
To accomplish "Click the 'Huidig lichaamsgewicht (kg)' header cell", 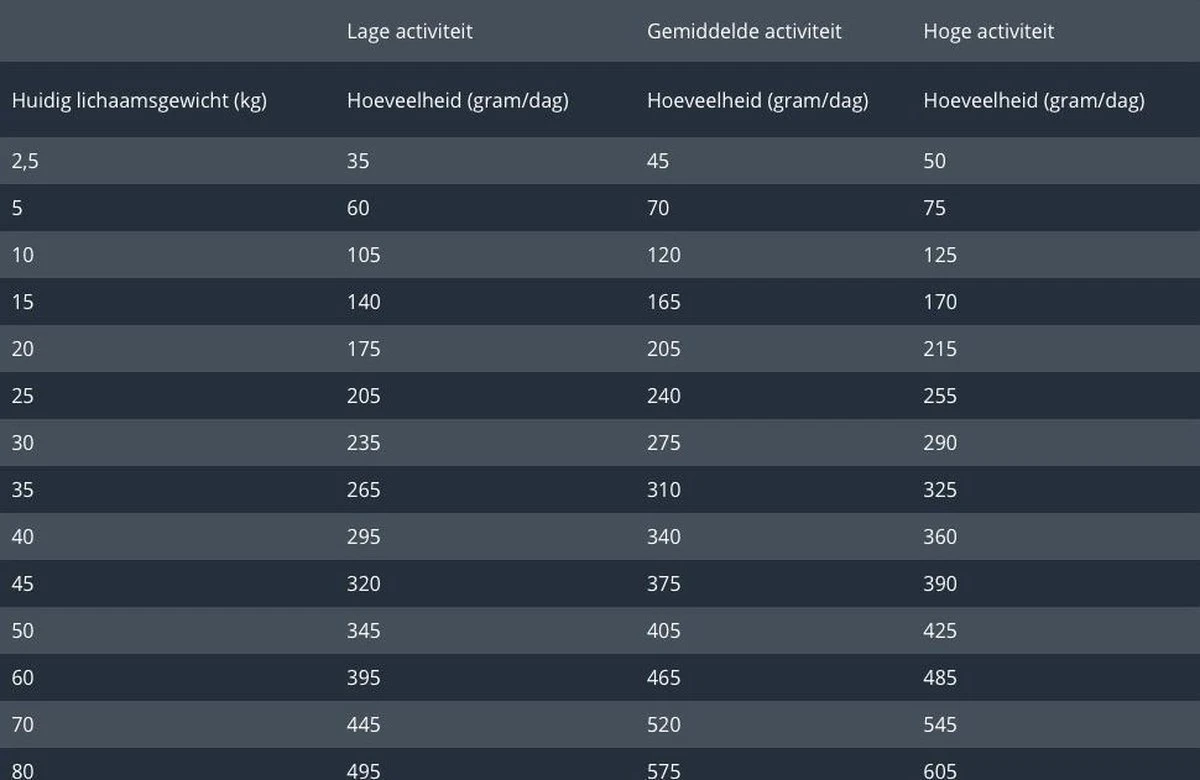I will coord(139,100).
